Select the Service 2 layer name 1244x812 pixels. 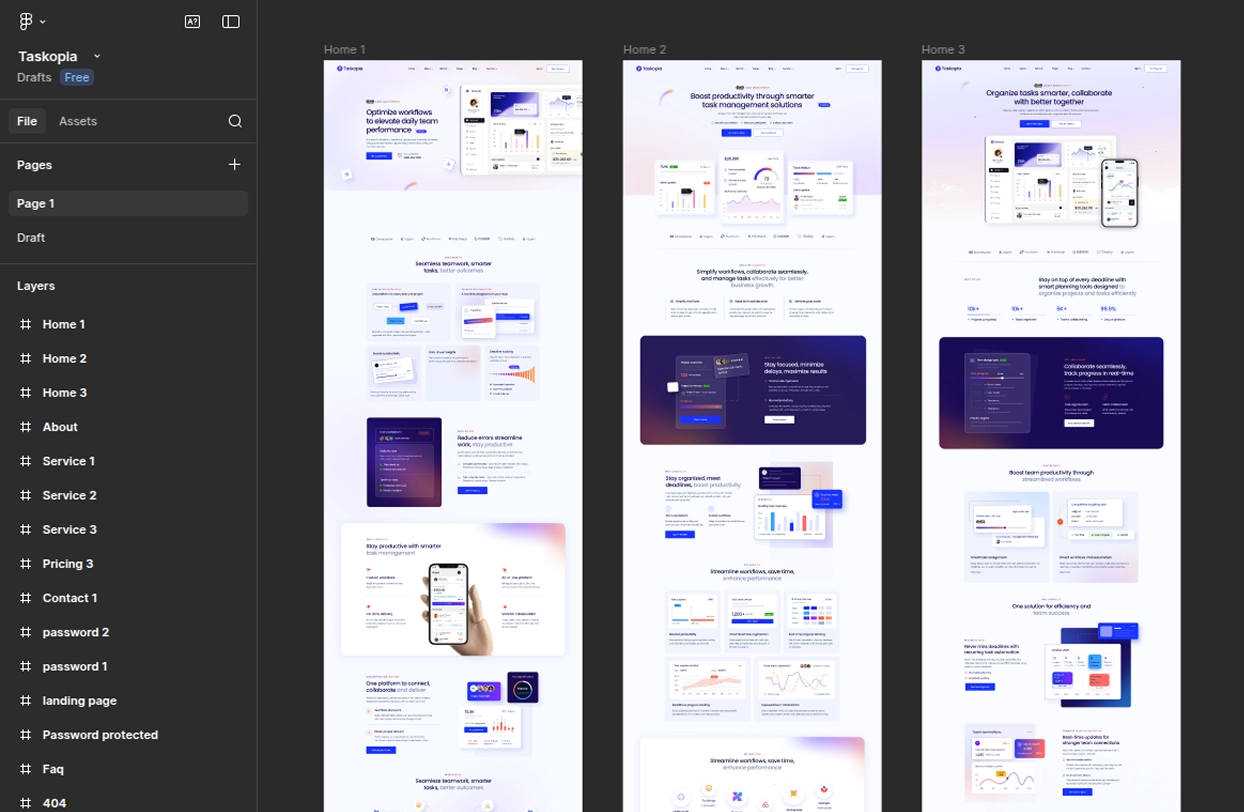pyautogui.click(x=70, y=495)
